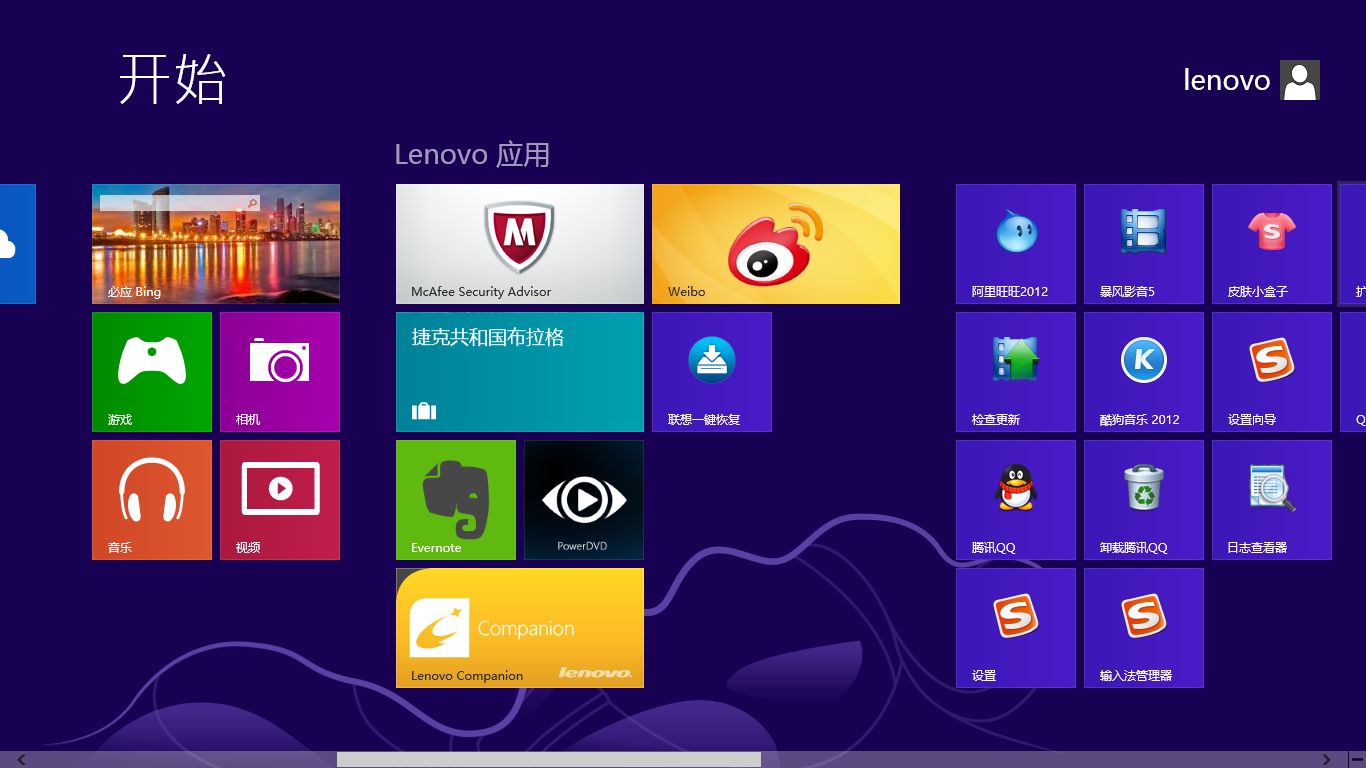
Task: Start 暴风影音5 media player
Action: 1143,243
